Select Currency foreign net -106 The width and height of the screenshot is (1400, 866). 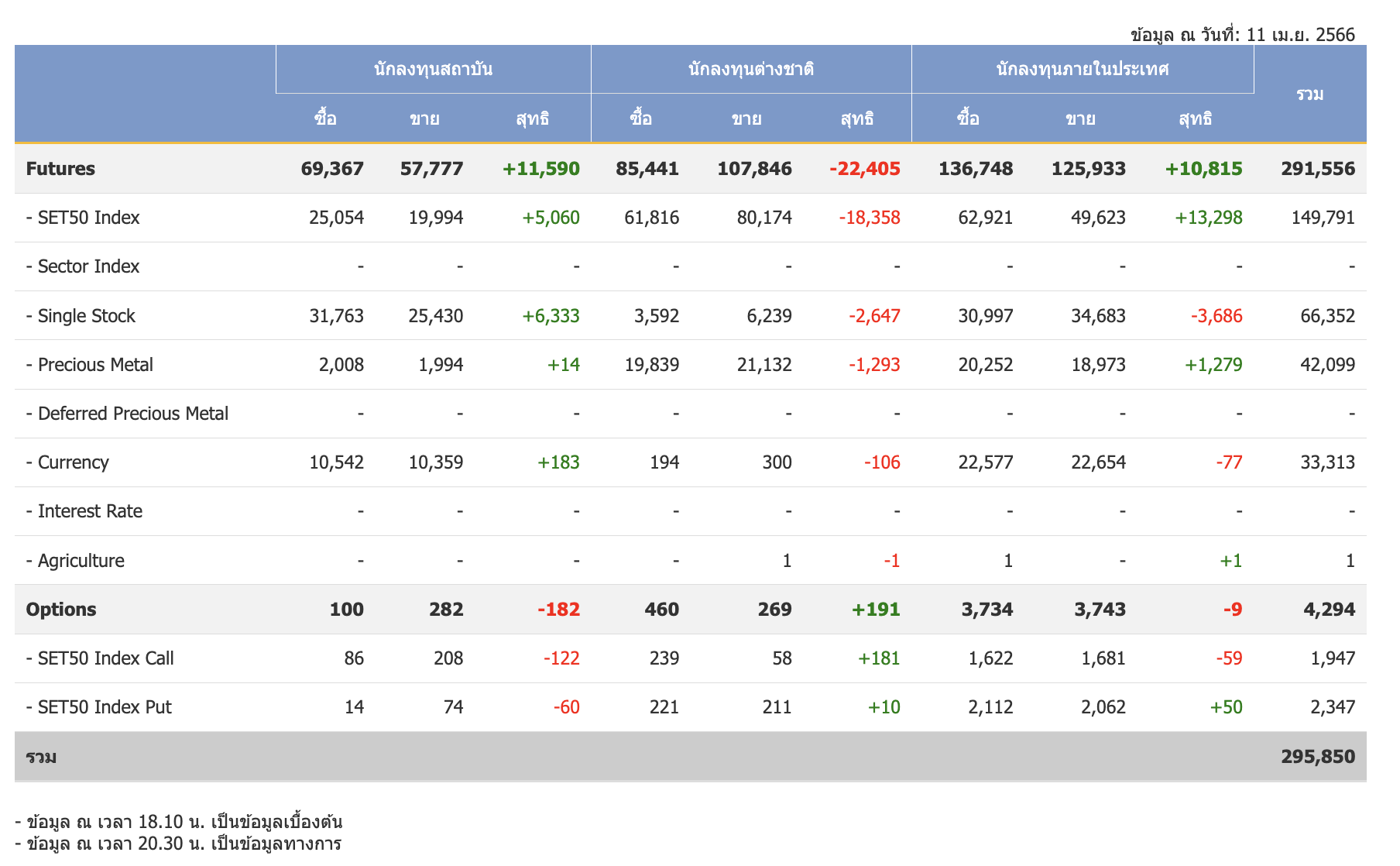click(882, 462)
